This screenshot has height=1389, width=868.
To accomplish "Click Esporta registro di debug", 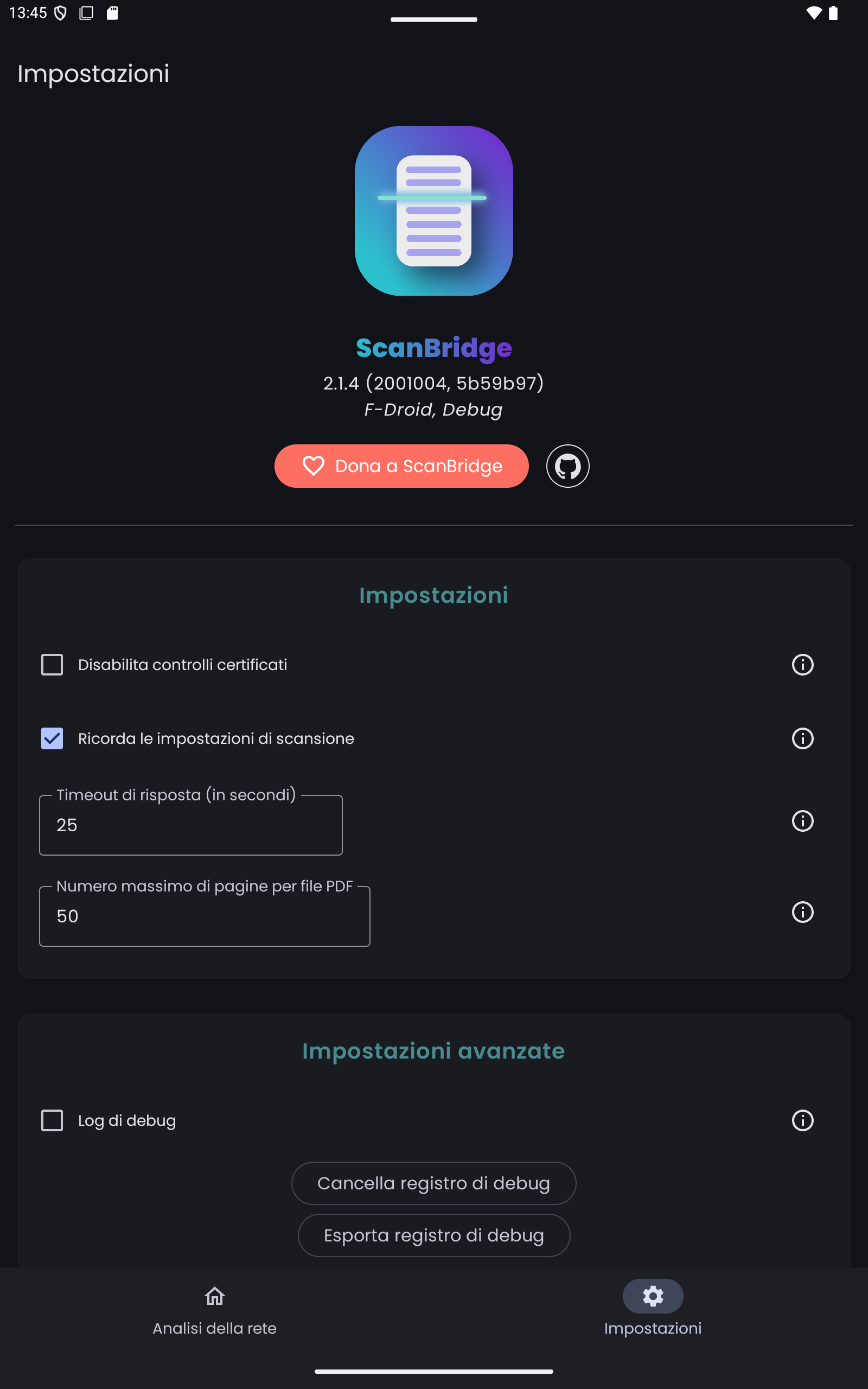I will click(433, 1235).
